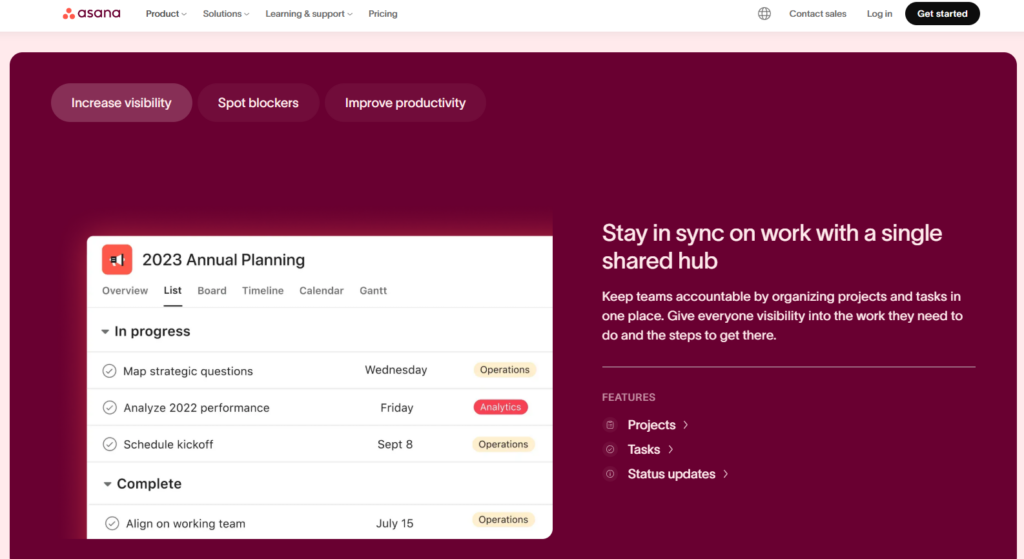Click the megaphone project icon
Viewport: 1024px width, 559px height.
click(117, 259)
